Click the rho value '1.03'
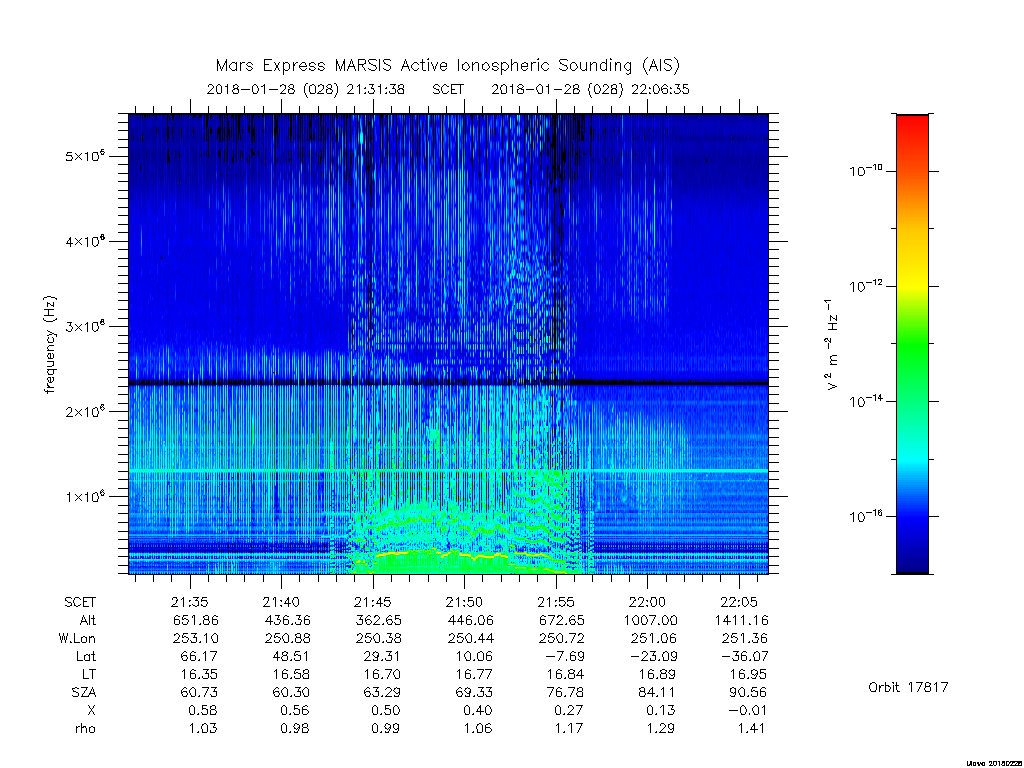Viewport: 1024px width, 768px height. pyautogui.click(x=203, y=728)
